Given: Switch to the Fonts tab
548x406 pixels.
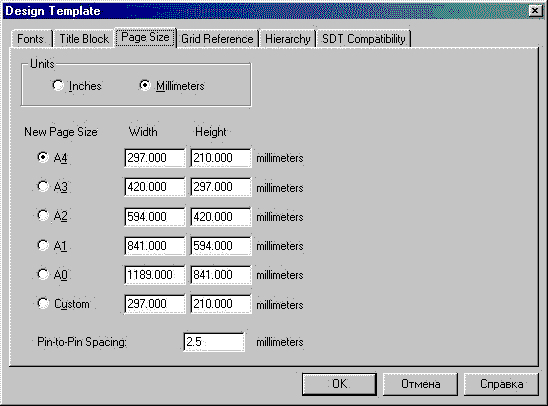Looking at the screenshot, I should click(31, 39).
